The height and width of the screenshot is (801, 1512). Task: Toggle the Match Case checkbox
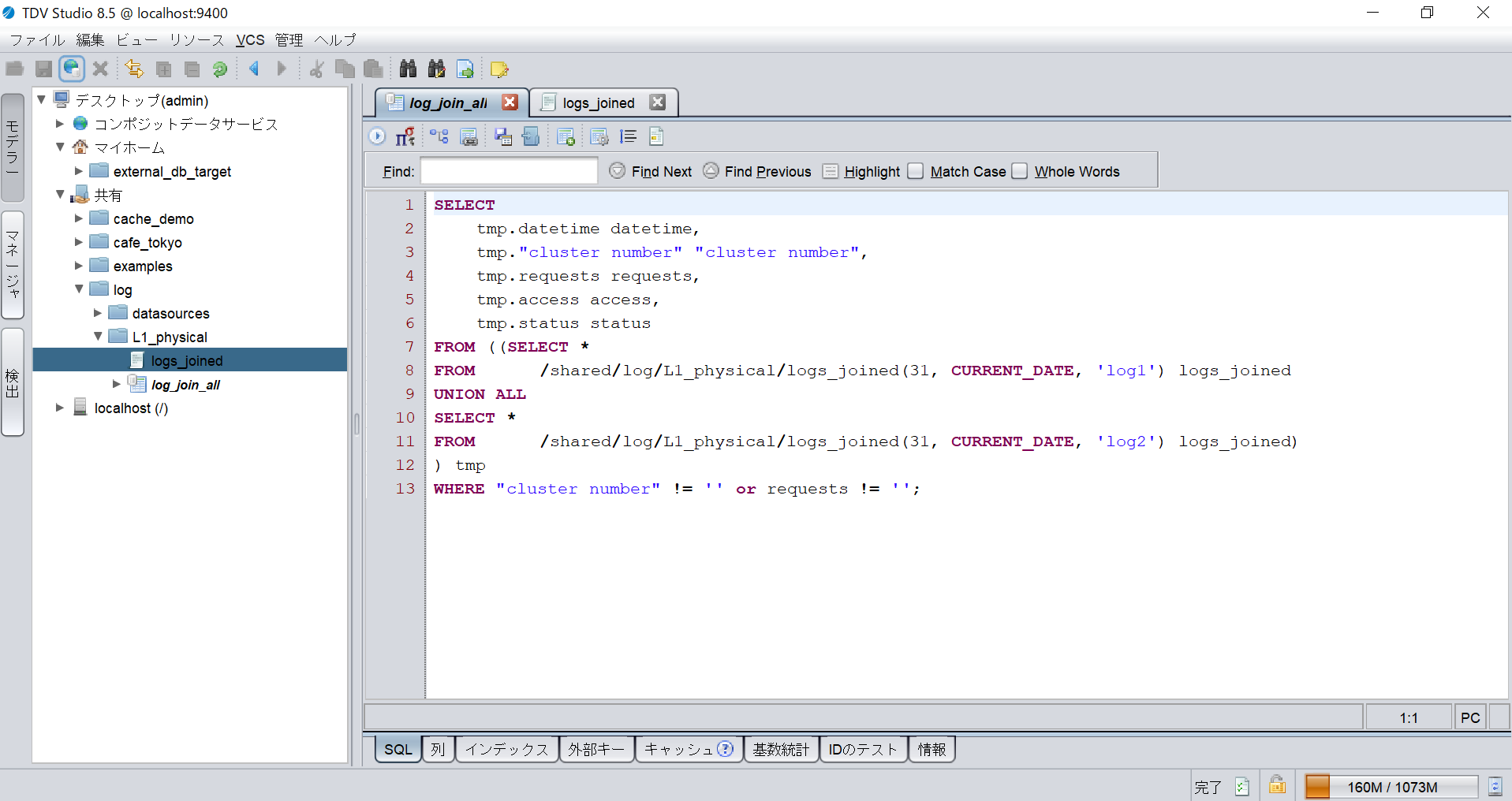(916, 171)
